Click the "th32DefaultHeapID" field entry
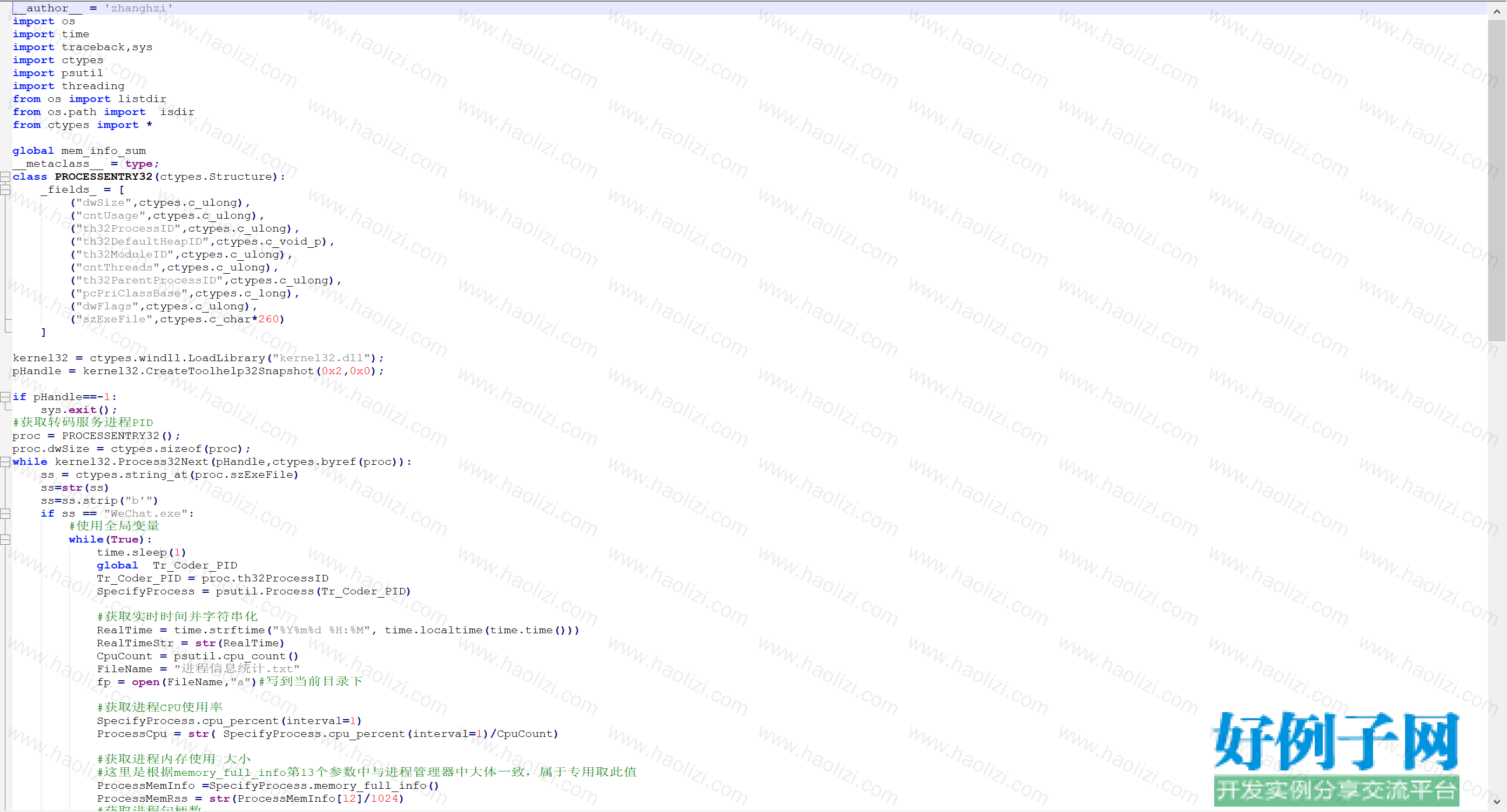 [203, 241]
